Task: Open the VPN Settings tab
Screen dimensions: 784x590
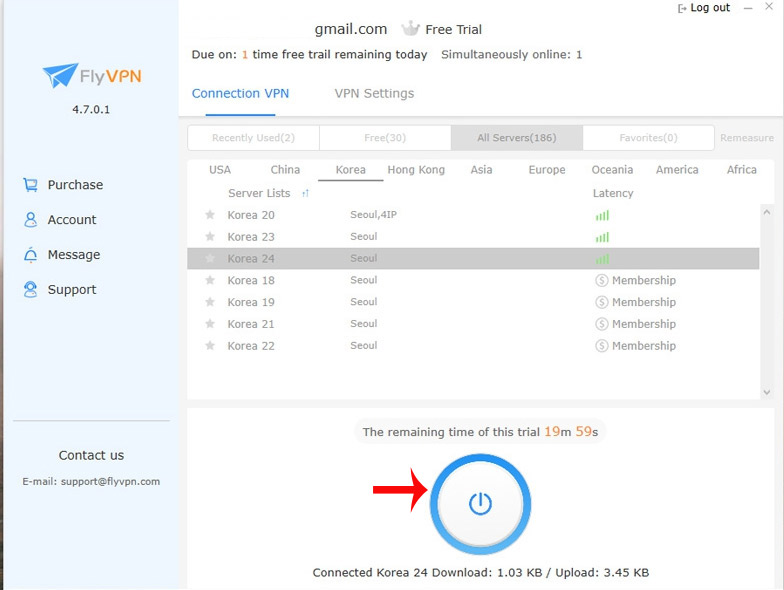Action: [374, 94]
